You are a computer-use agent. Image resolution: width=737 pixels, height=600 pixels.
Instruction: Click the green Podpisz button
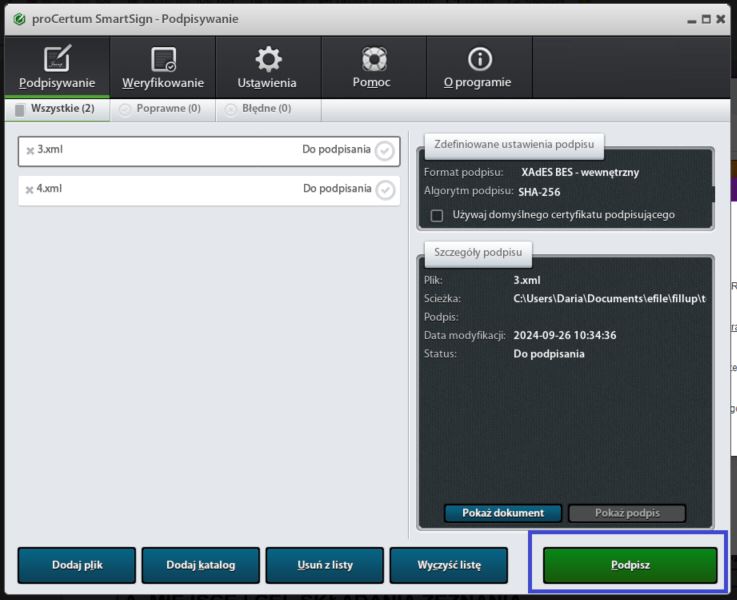coord(630,565)
